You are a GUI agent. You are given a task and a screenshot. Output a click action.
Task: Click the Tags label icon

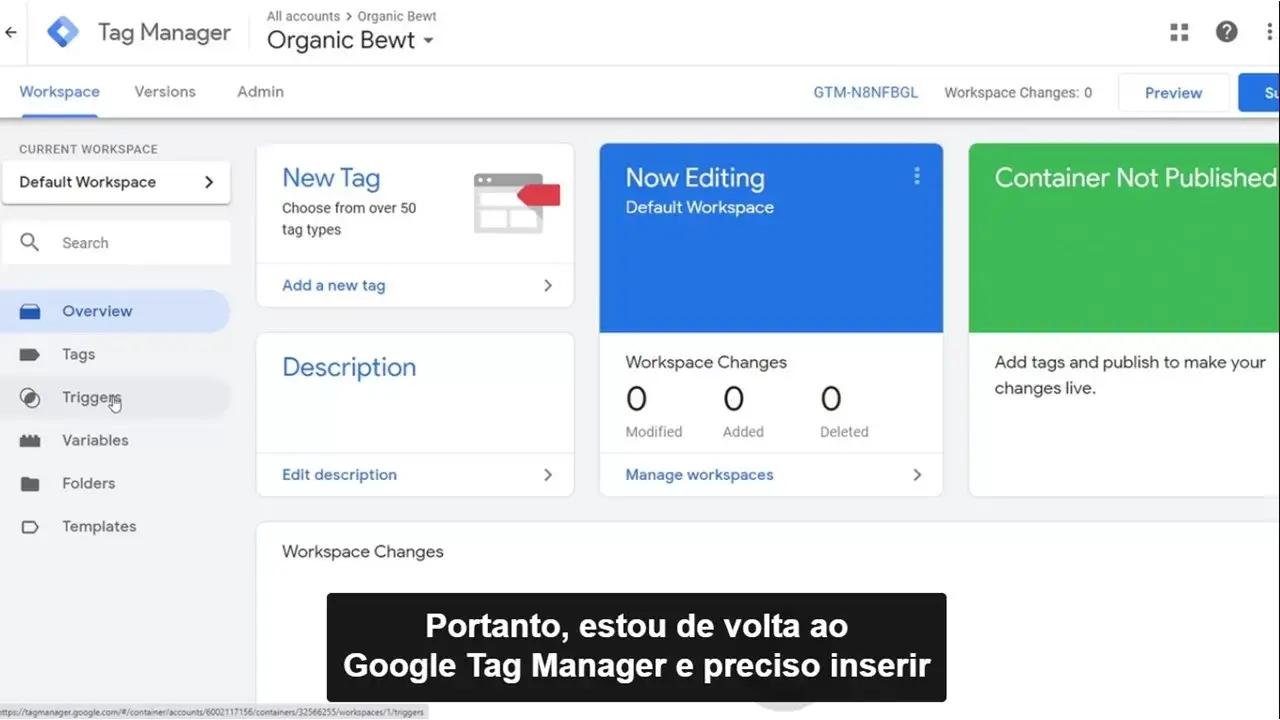click(x=30, y=354)
